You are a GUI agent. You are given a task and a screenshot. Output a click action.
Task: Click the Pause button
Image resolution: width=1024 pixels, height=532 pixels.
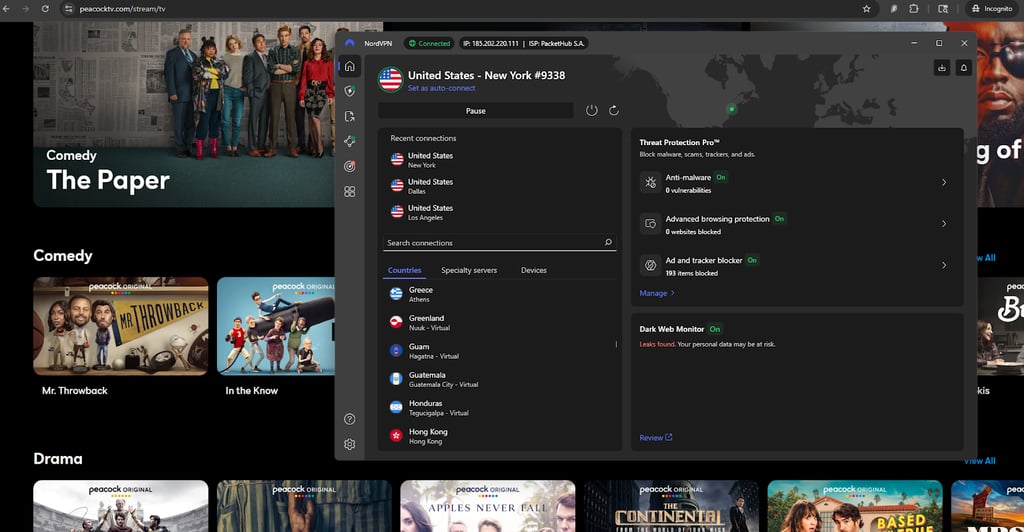[475, 111]
